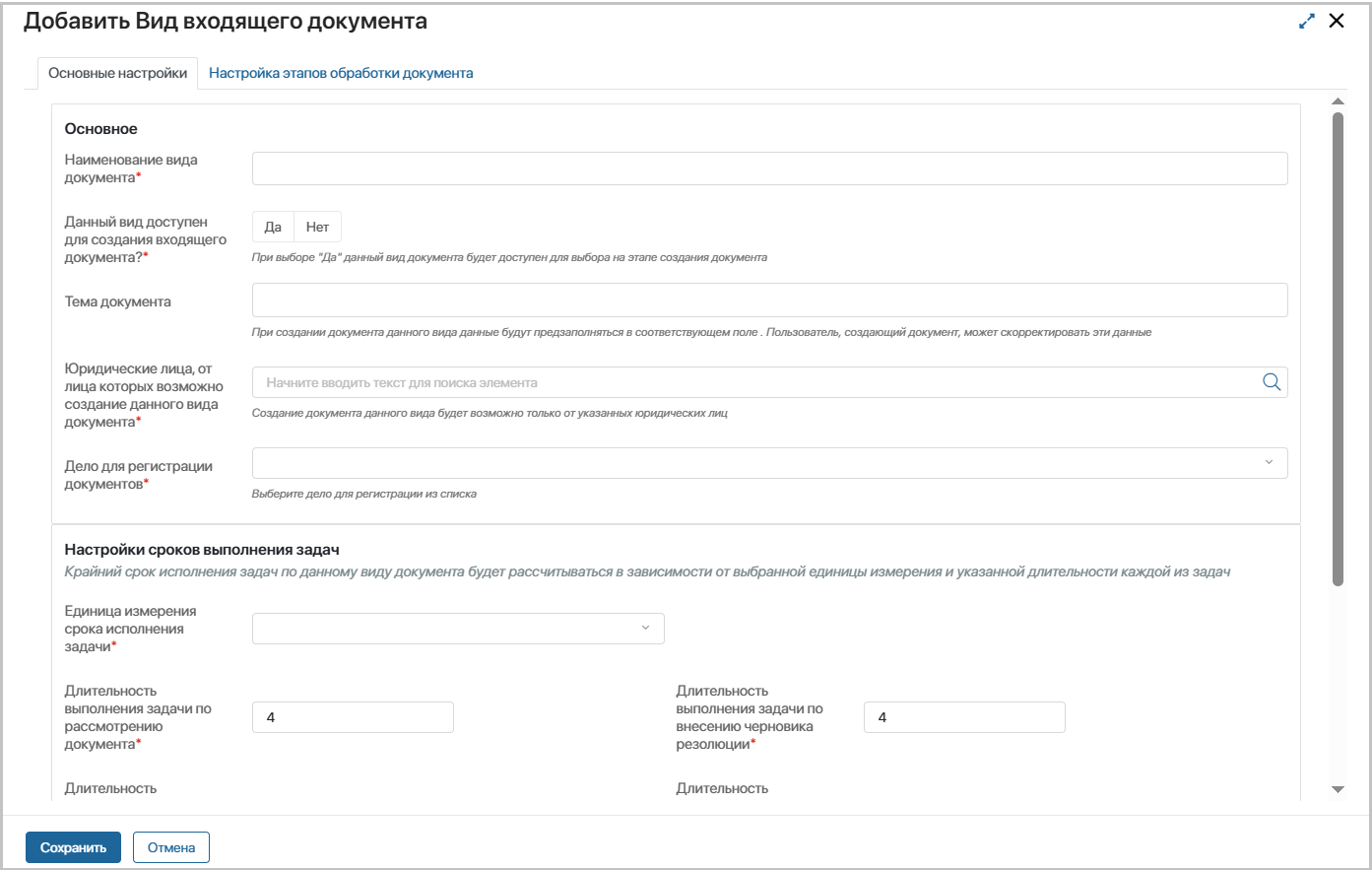Viewport: 1372px width, 870px height.
Task: Click the draft resolution duration field
Action: click(964, 717)
